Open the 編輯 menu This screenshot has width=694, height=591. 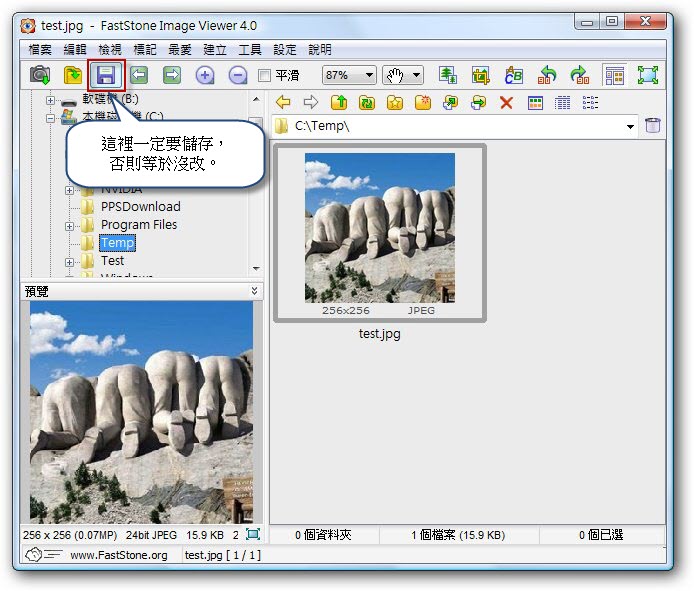pos(75,50)
